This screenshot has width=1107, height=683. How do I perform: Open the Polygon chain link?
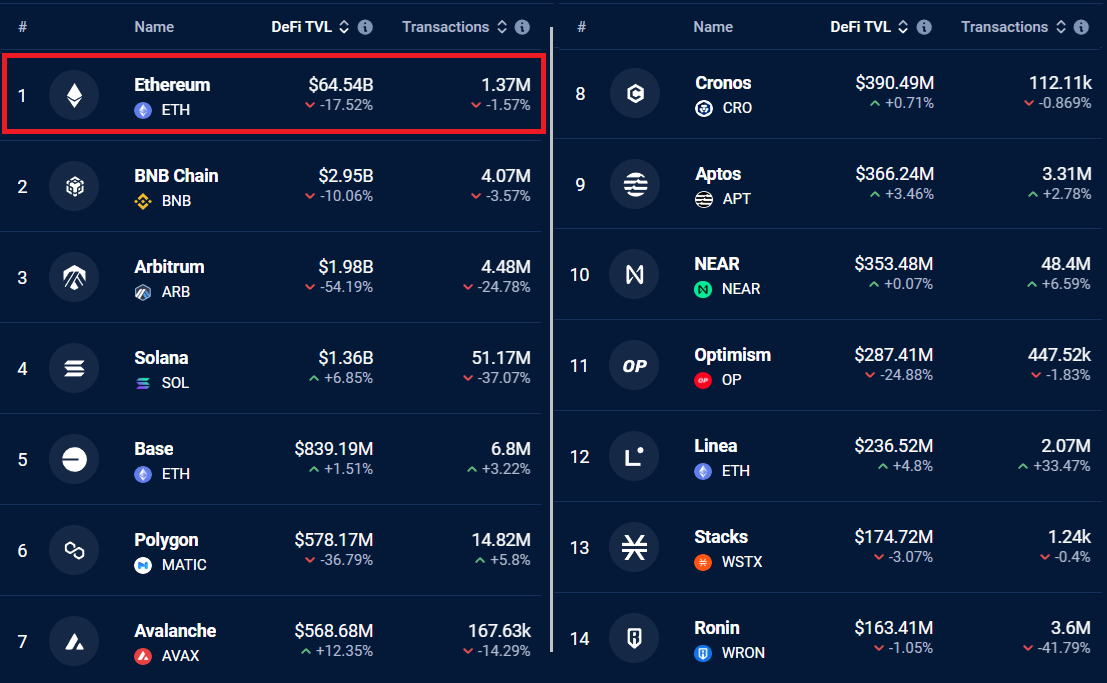pos(166,540)
